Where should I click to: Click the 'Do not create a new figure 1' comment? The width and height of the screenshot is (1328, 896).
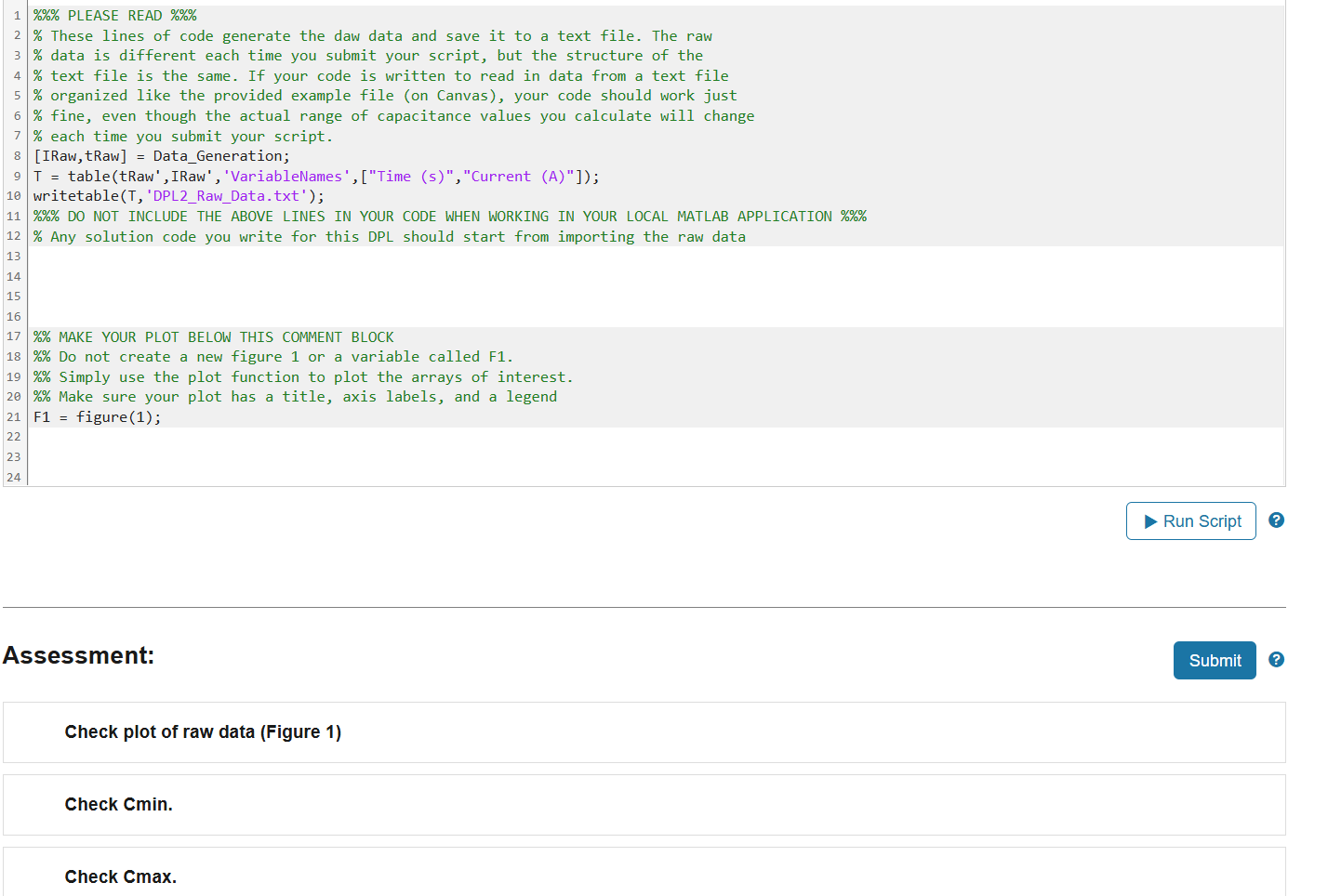(273, 357)
